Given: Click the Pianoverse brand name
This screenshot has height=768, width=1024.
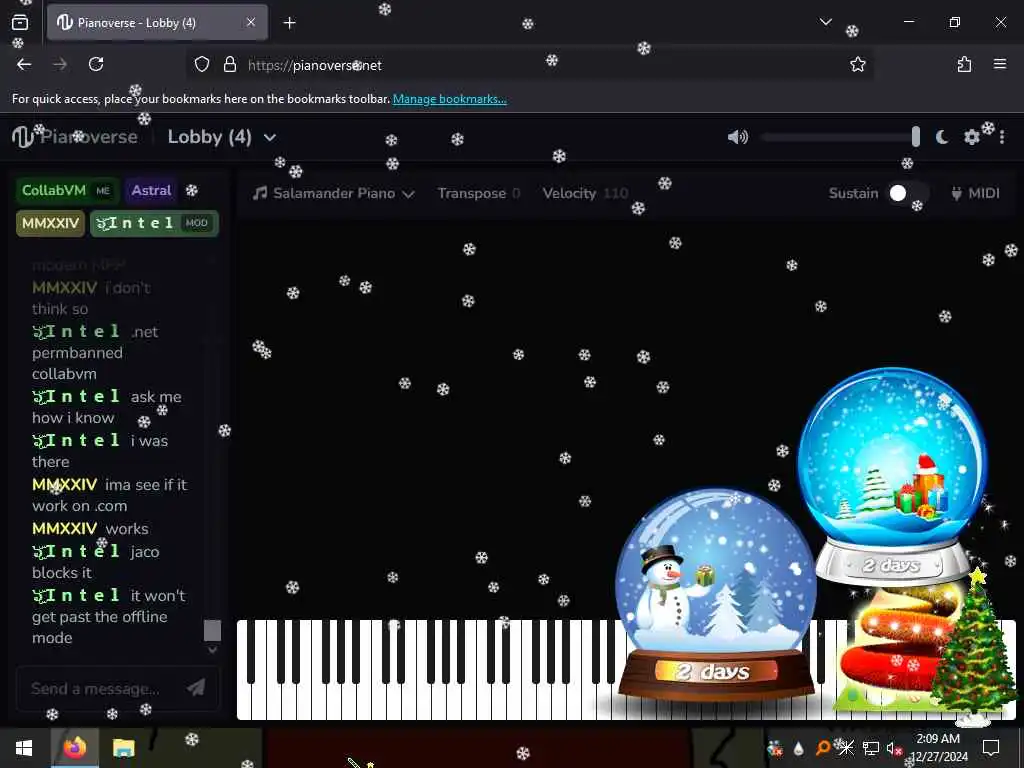Looking at the screenshot, I should (x=89, y=136).
